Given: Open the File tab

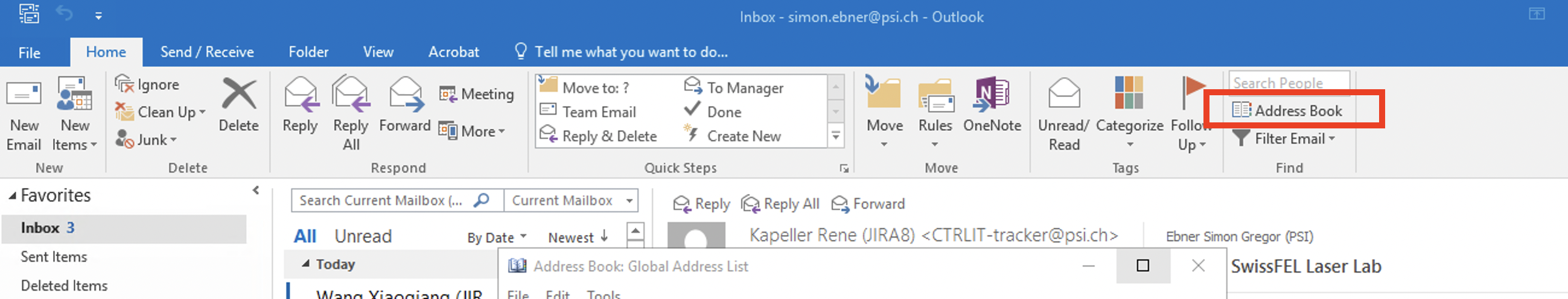Looking at the screenshot, I should click(x=29, y=53).
